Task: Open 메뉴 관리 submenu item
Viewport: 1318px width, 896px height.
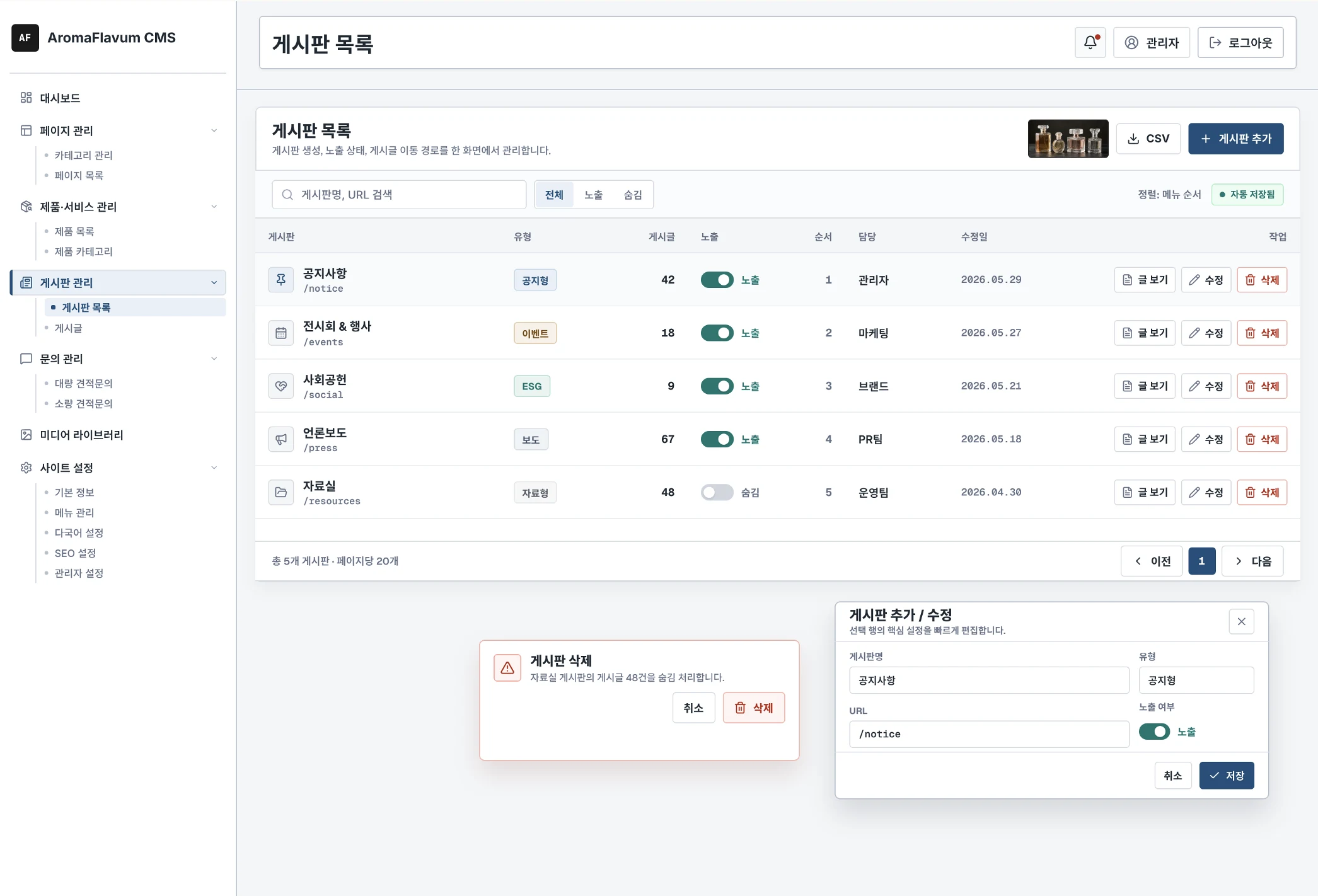Action: pyautogui.click(x=74, y=512)
